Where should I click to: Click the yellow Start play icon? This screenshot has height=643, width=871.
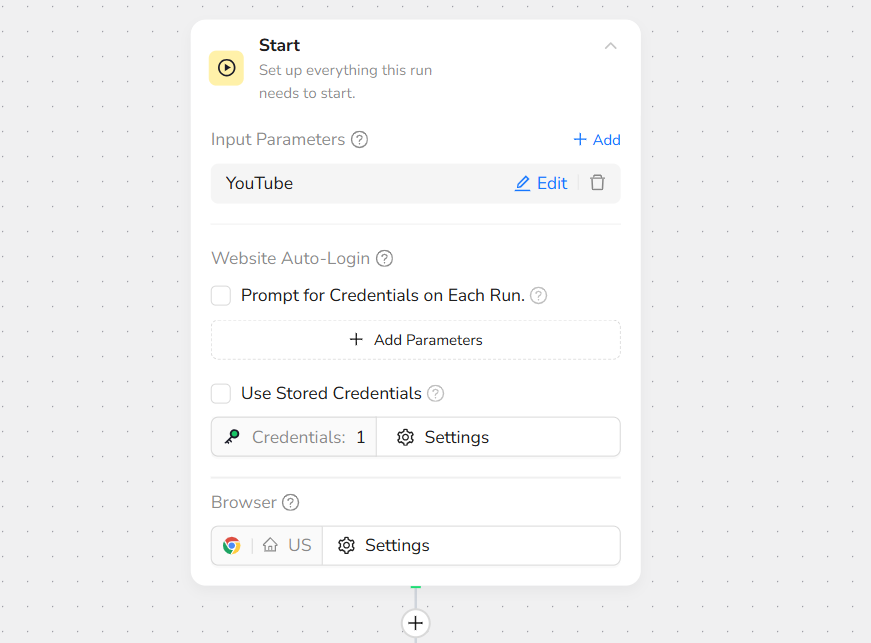tap(226, 68)
